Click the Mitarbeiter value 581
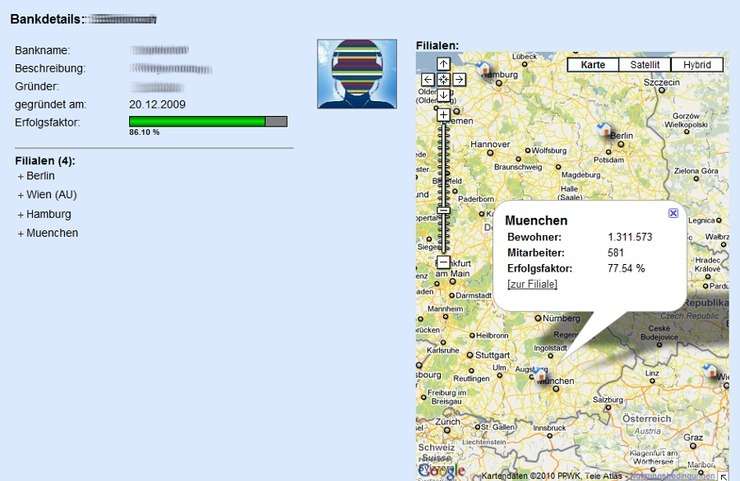Viewport: 740px width, 481px height. 615,253
